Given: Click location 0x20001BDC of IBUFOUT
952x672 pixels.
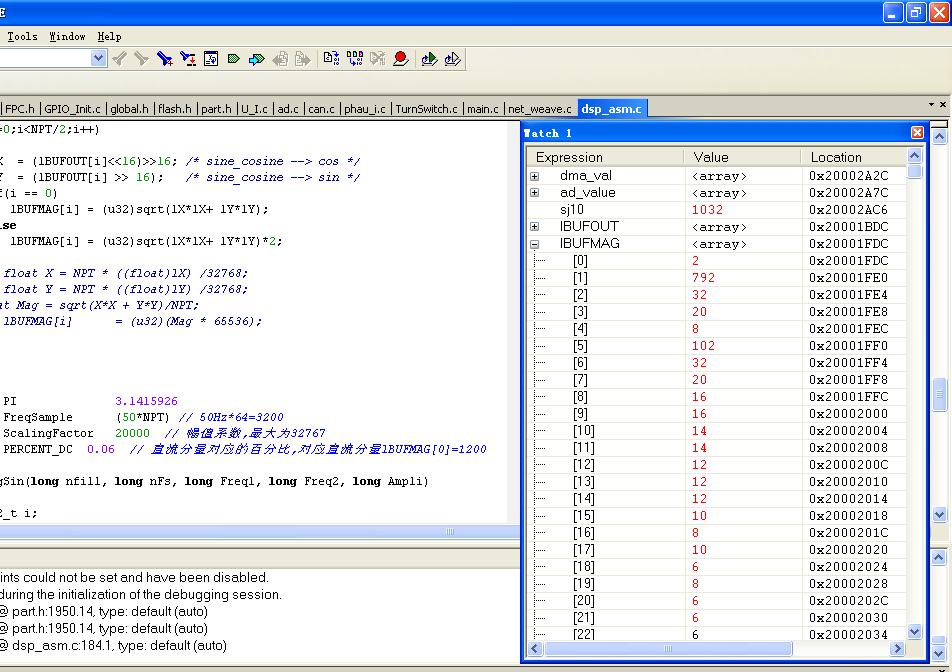Looking at the screenshot, I should point(848,226).
